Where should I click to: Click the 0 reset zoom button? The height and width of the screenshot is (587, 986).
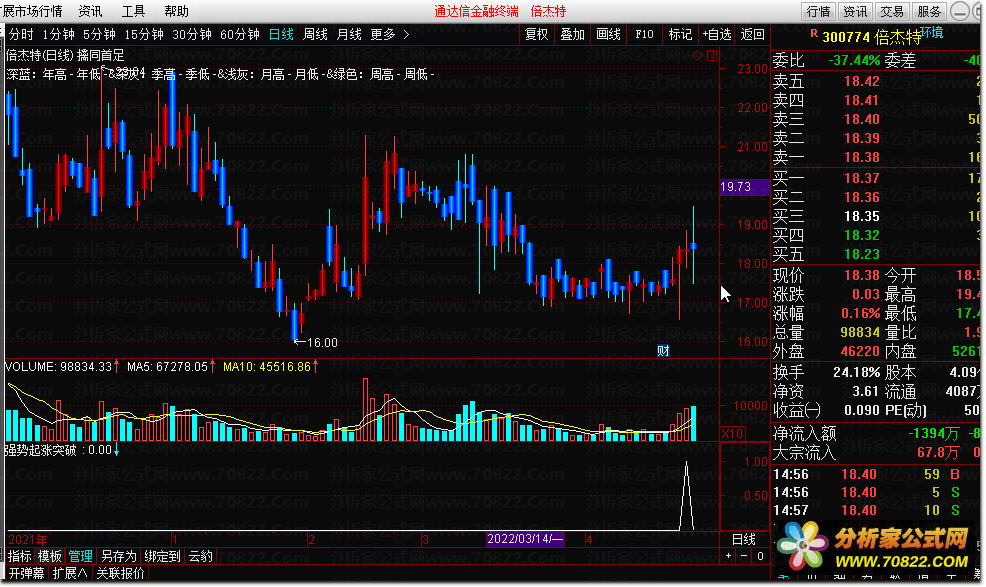(x=760, y=556)
